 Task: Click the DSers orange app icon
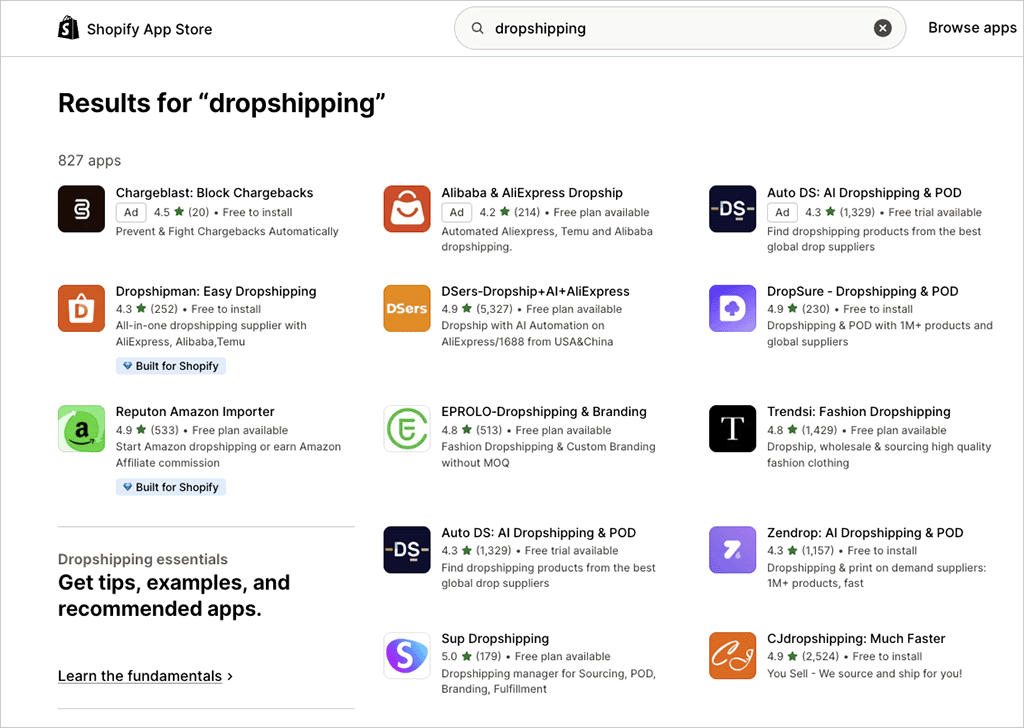(407, 308)
